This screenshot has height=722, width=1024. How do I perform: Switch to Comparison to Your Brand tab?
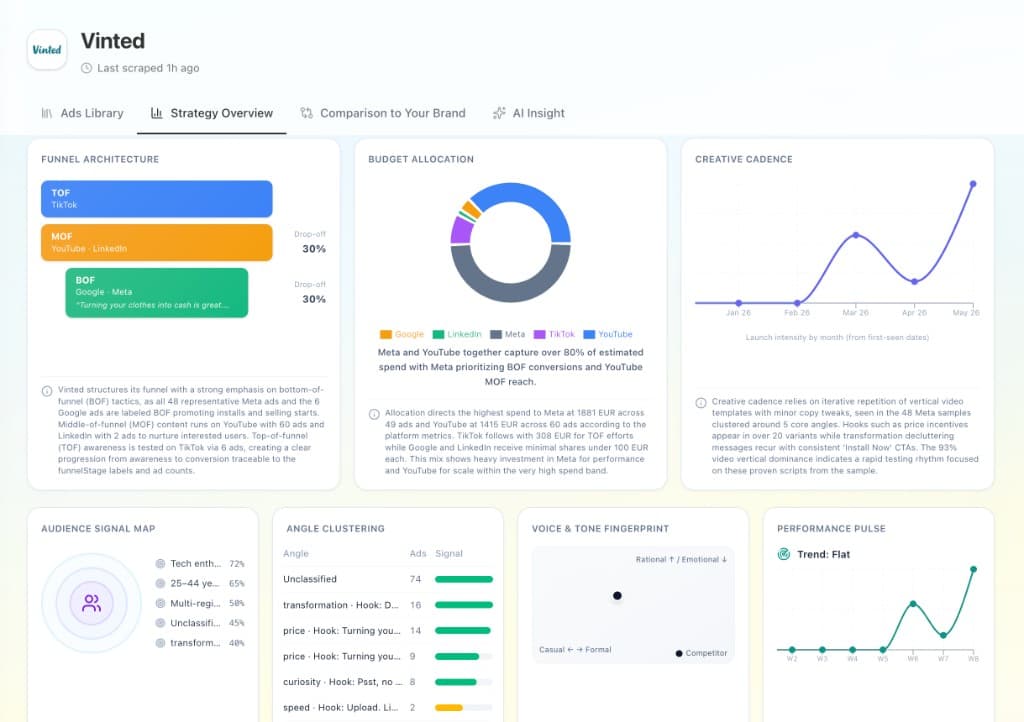[x=383, y=113]
